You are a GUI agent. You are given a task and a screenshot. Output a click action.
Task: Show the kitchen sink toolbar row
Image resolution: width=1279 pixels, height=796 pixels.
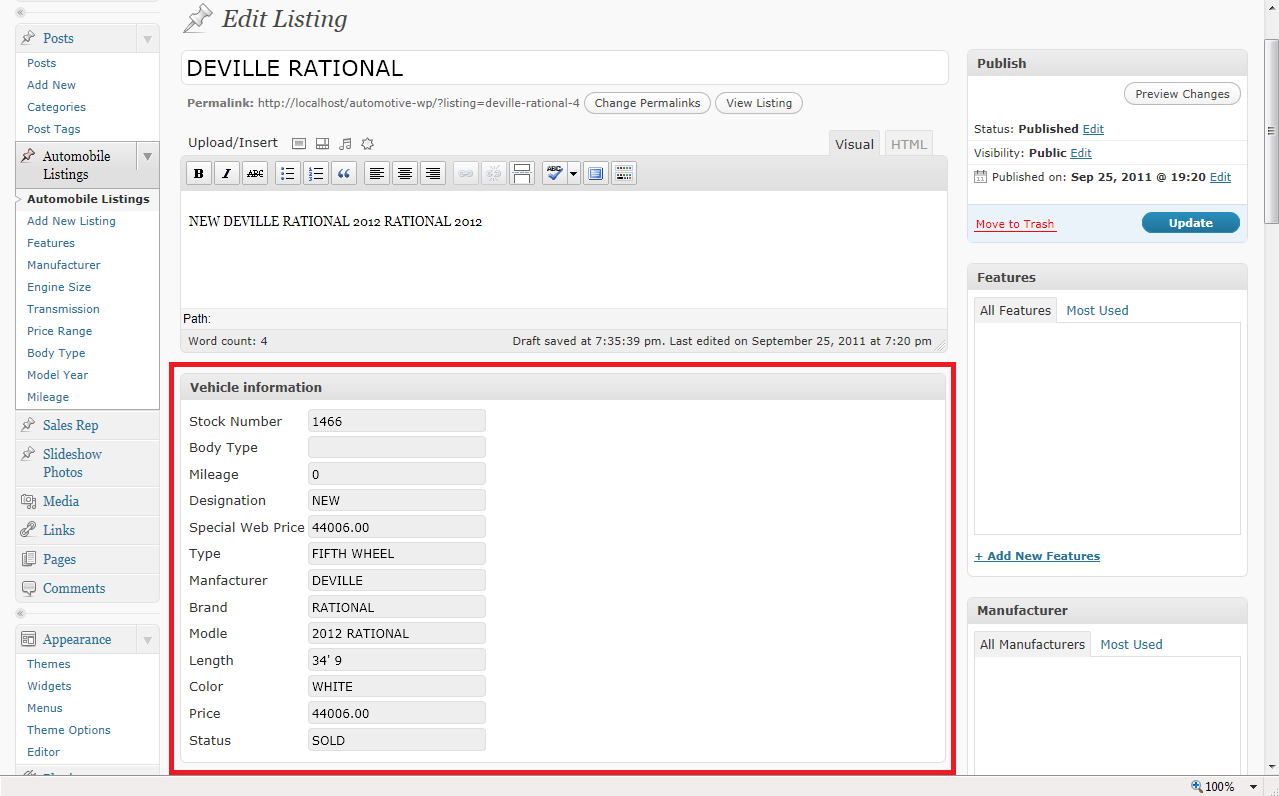tap(624, 174)
